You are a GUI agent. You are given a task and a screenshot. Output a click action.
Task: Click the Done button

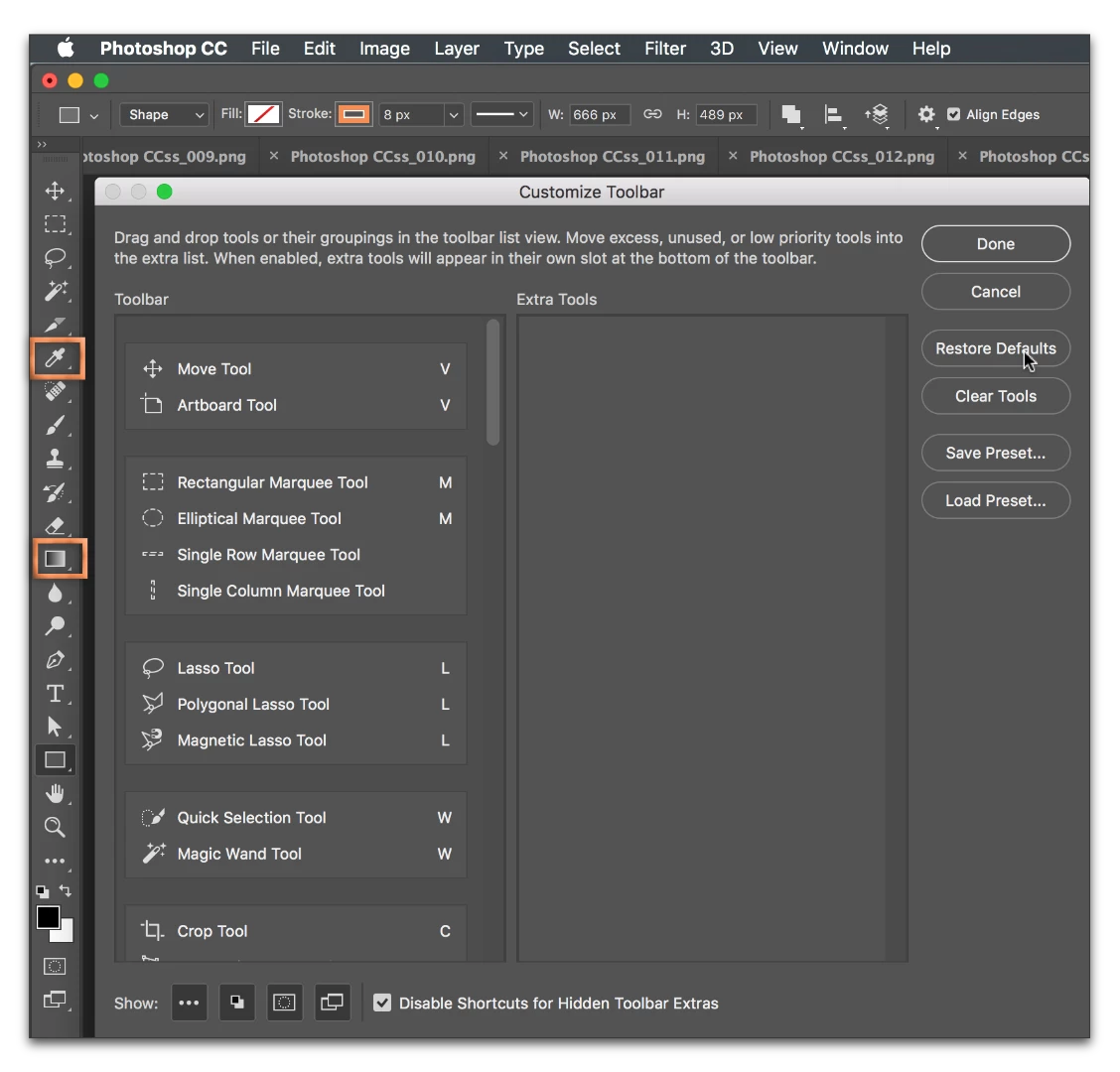point(996,244)
